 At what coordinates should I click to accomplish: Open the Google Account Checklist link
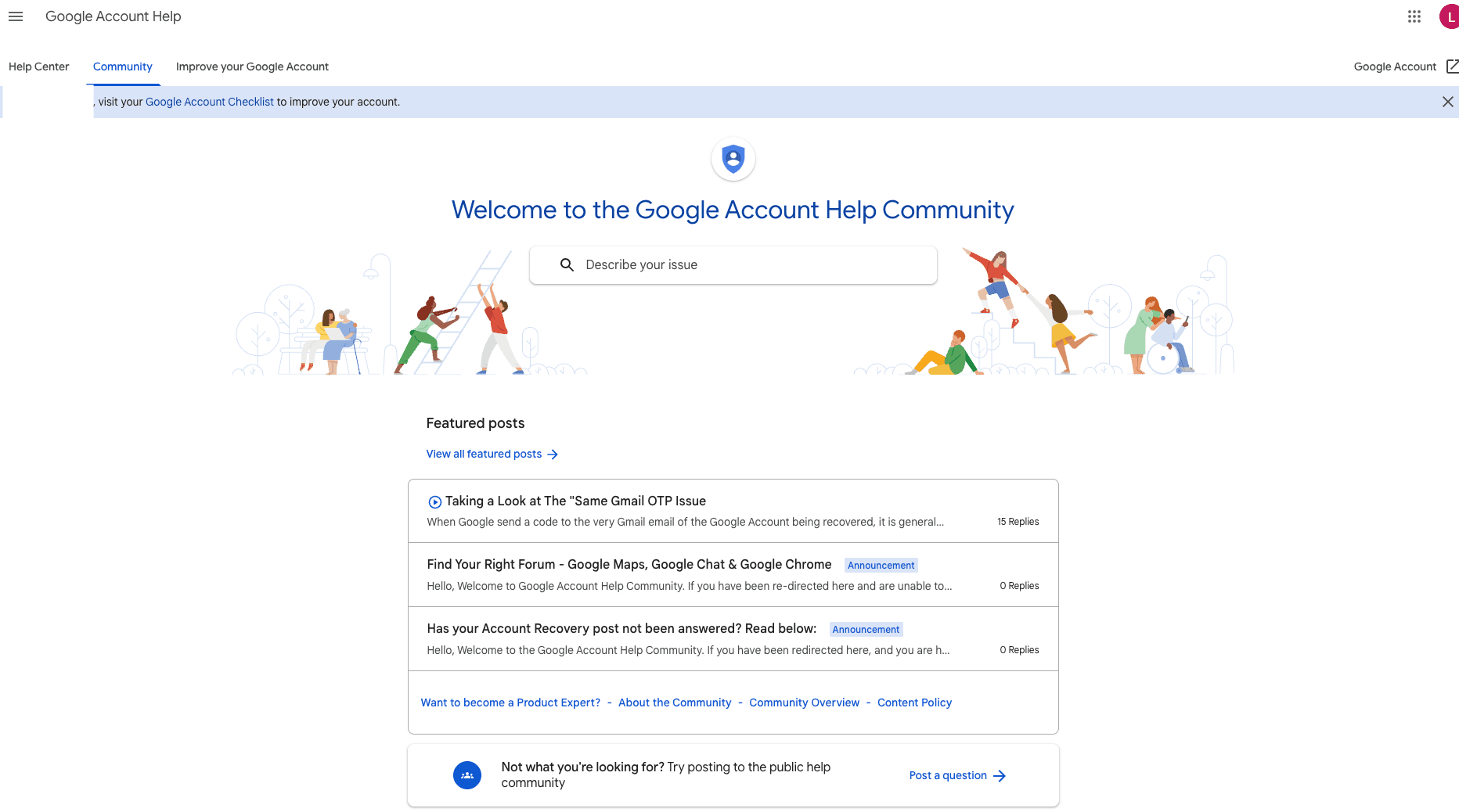pos(210,102)
